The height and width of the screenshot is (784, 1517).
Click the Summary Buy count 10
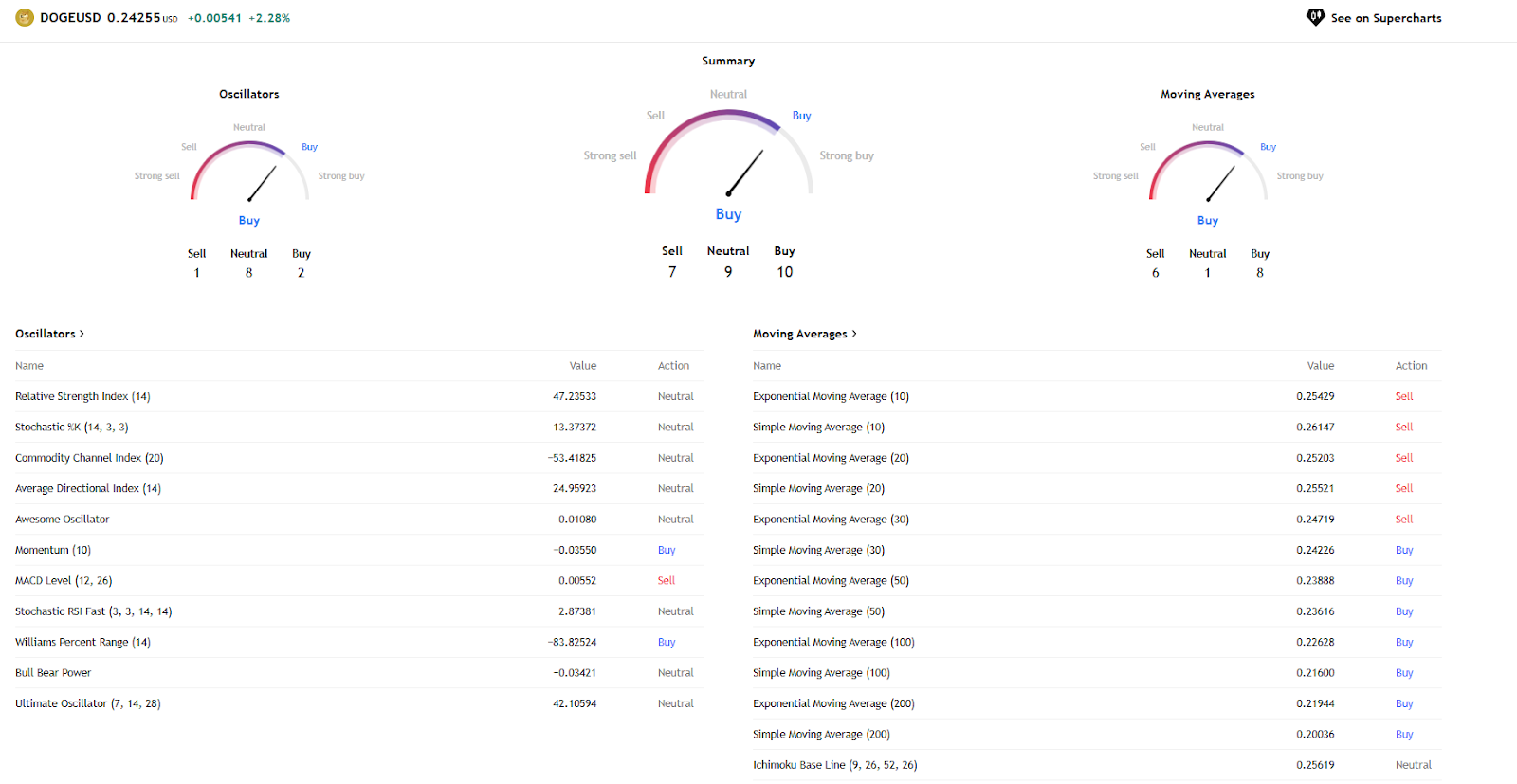coord(784,272)
